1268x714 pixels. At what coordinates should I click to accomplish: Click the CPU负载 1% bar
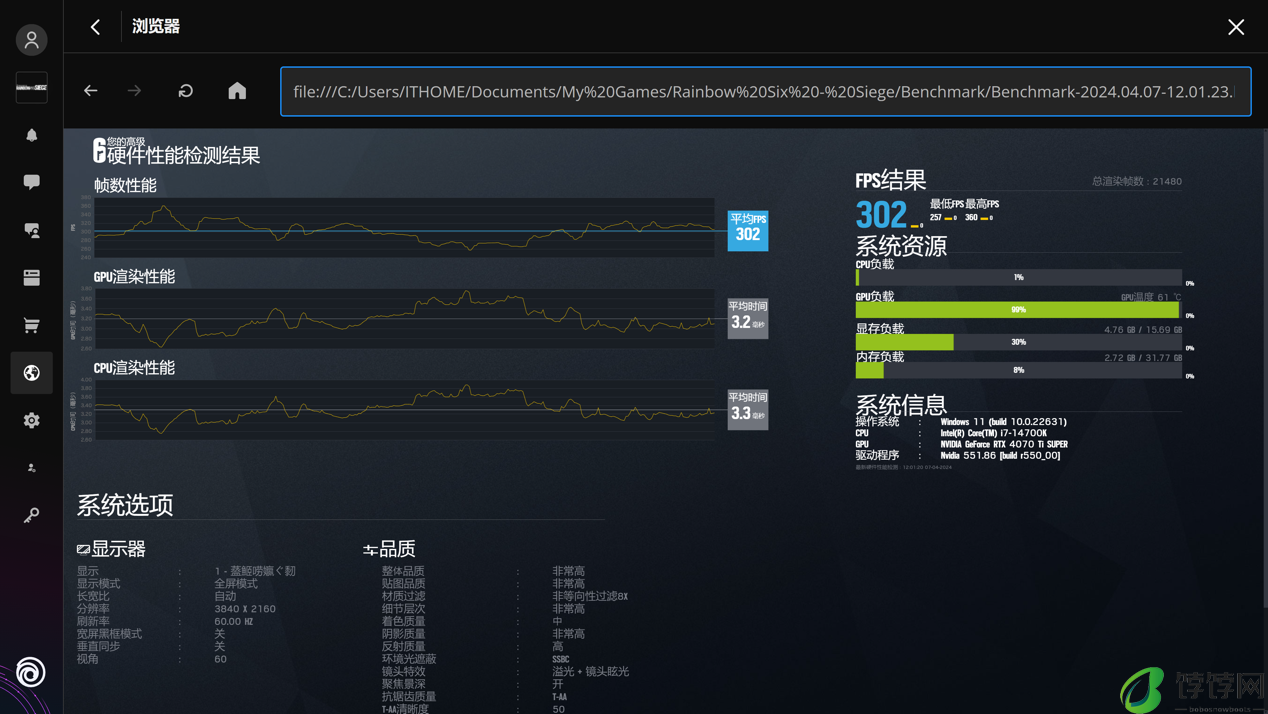(x=1019, y=277)
